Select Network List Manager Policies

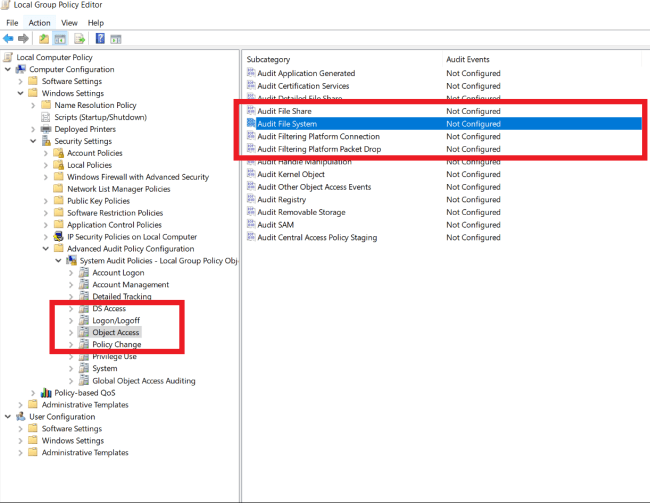119,189
